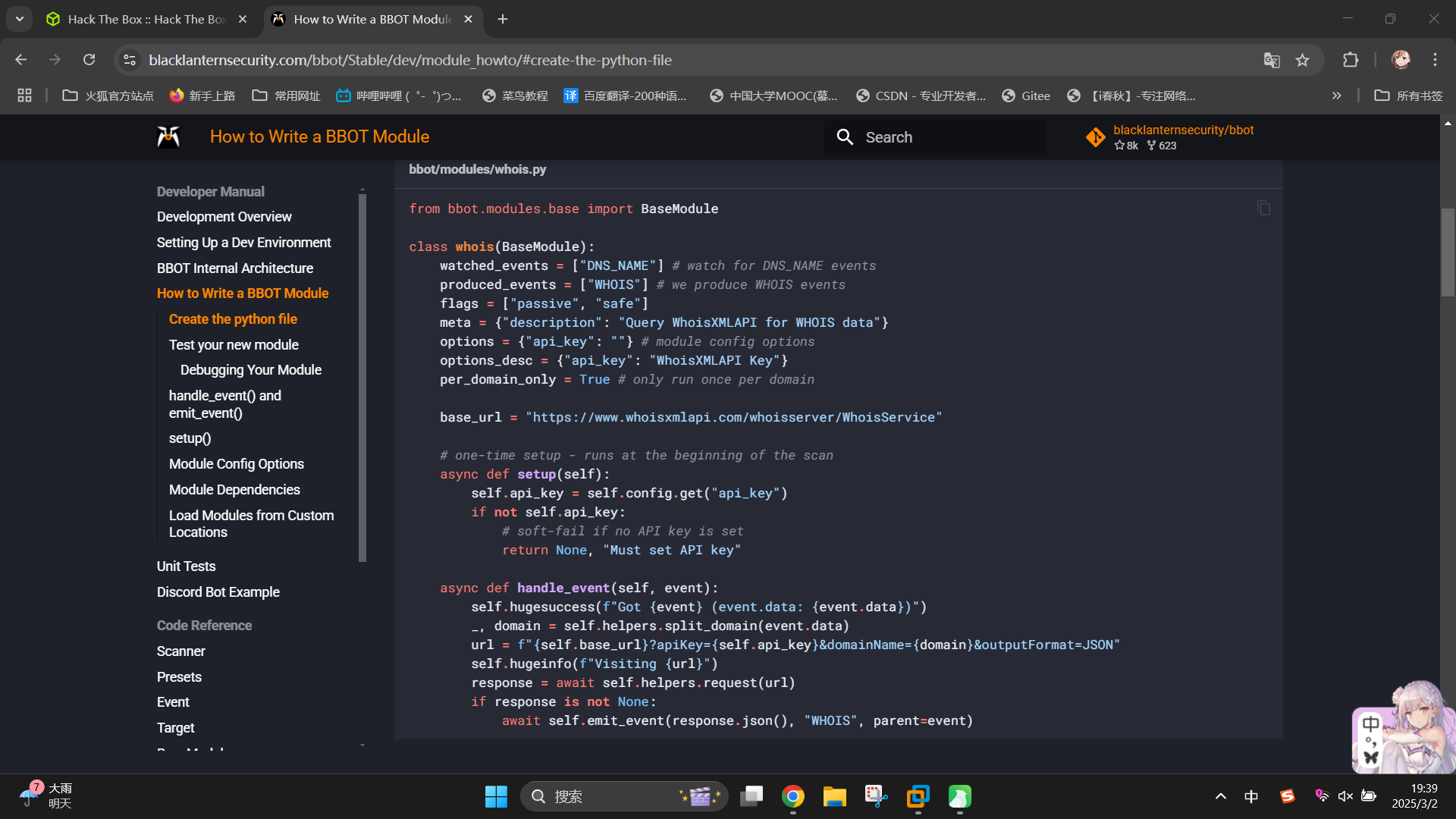This screenshot has height=819, width=1456.
Task: Expand the tab search dropdown
Action: (x=19, y=19)
